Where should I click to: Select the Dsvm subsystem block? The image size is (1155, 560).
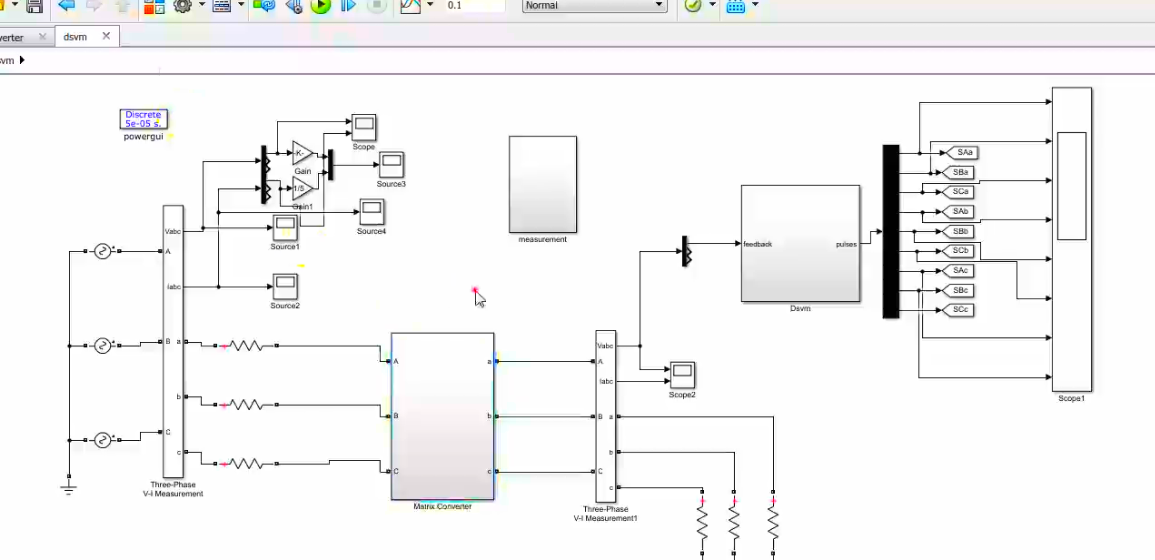800,243
